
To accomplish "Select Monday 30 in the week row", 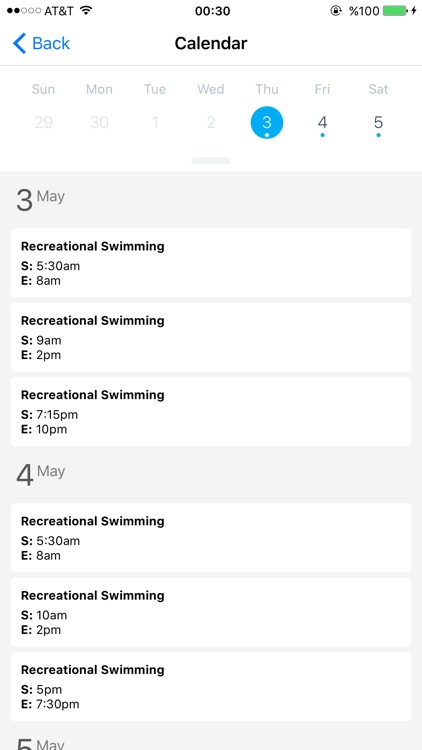I will 99,122.
